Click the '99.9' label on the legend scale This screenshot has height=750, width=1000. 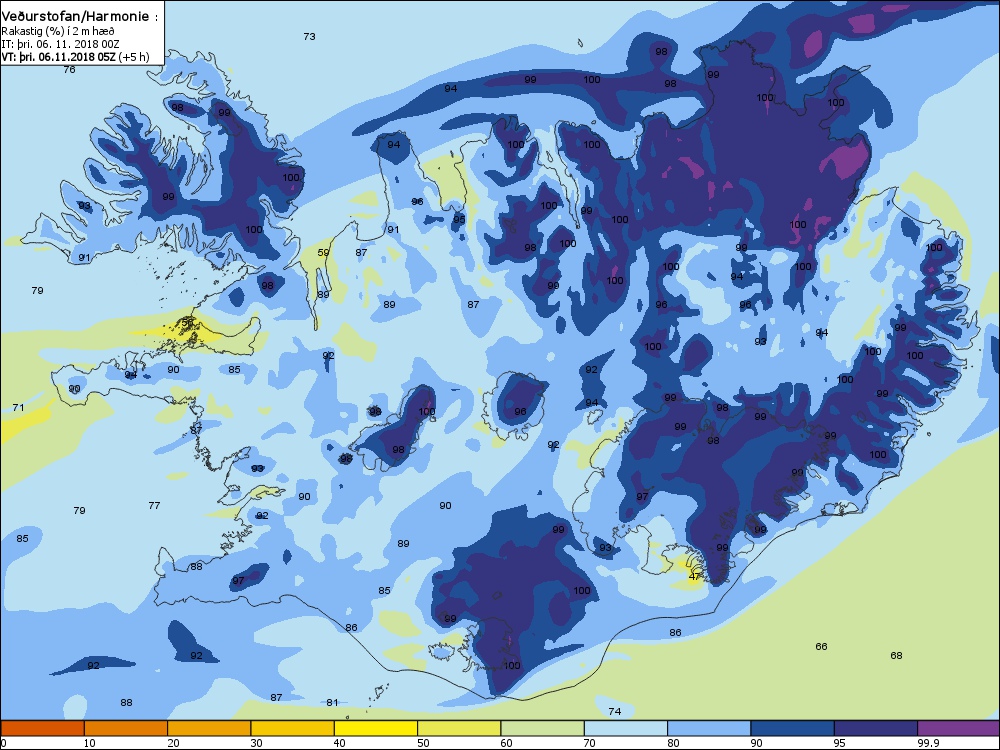(x=929, y=743)
